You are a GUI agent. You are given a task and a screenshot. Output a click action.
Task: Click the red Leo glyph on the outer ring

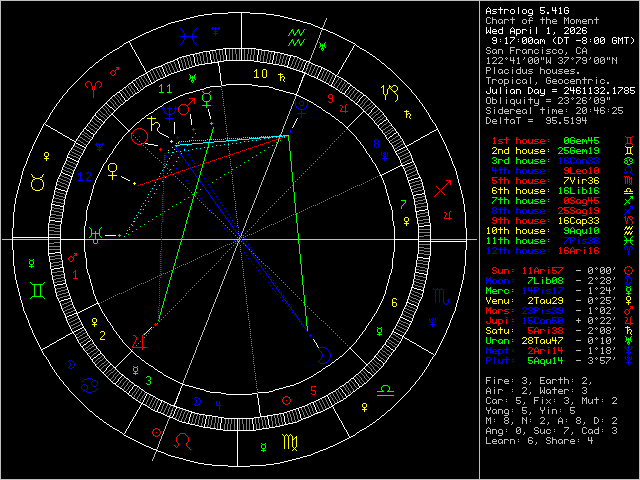tap(182, 441)
